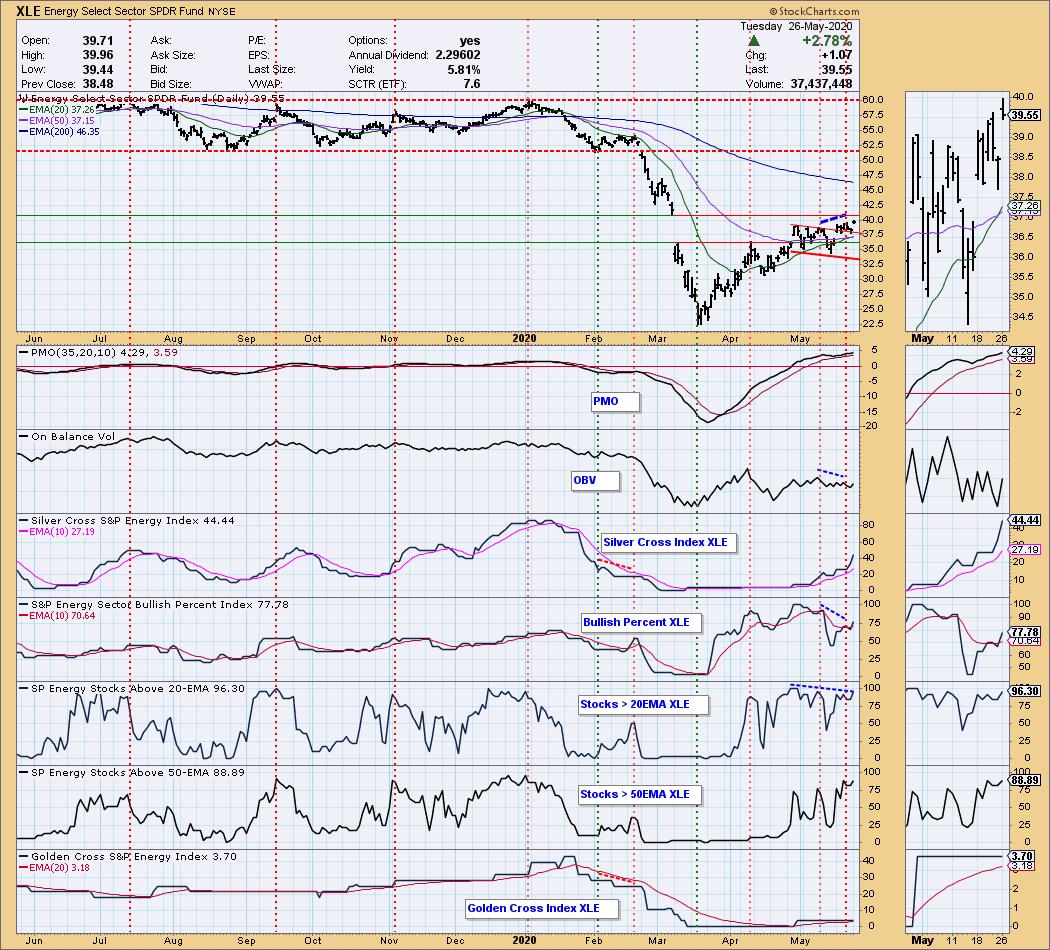Click the 39.55 last price tag

1025,115
